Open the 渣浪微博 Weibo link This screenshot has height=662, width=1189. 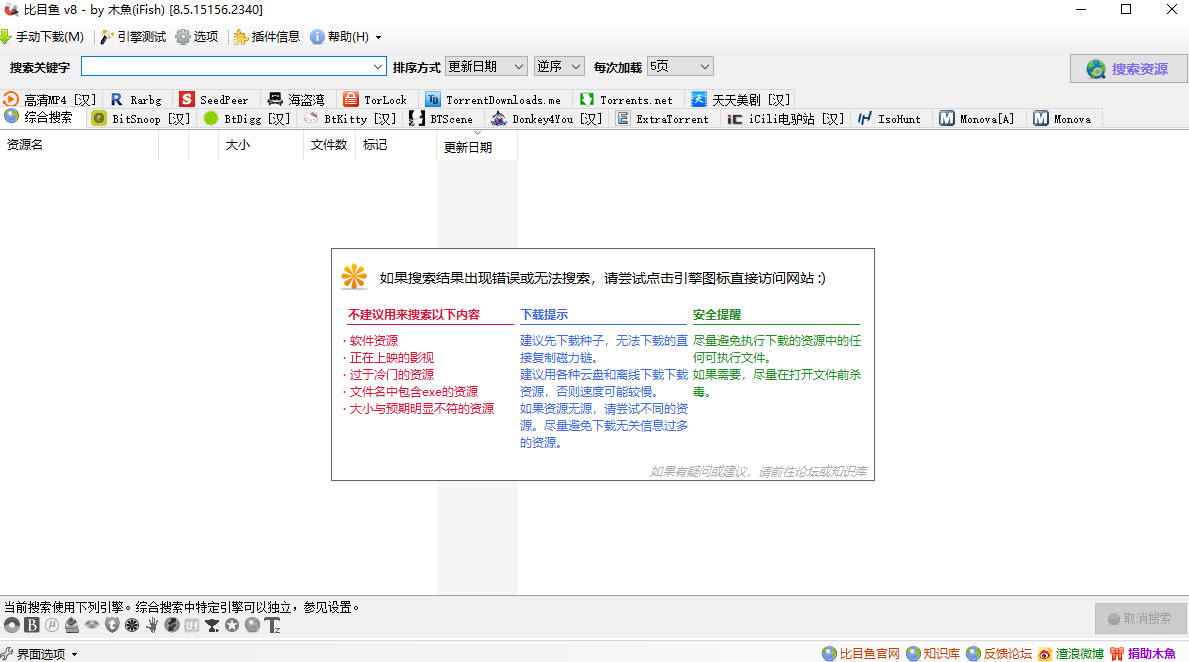click(1071, 654)
